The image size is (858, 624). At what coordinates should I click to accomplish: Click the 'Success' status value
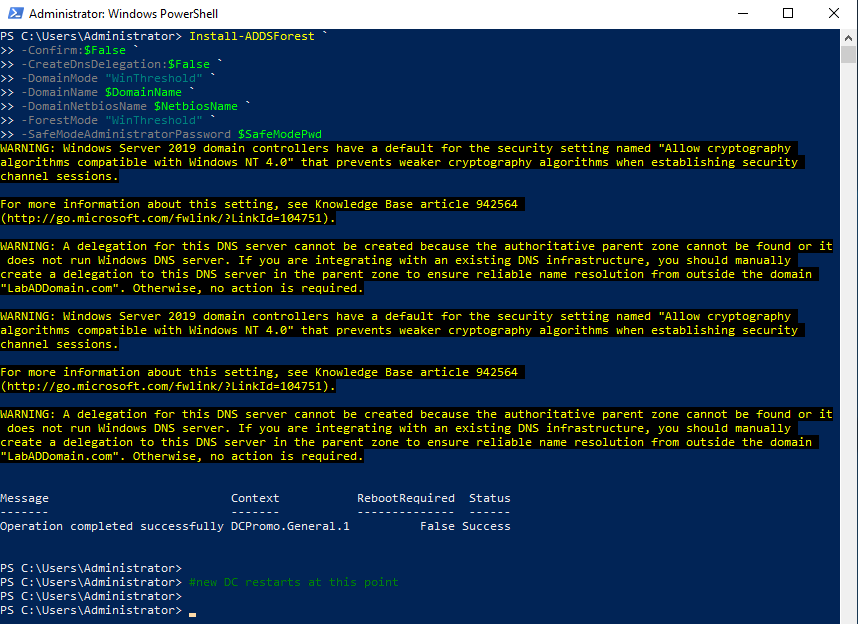[x=486, y=526]
